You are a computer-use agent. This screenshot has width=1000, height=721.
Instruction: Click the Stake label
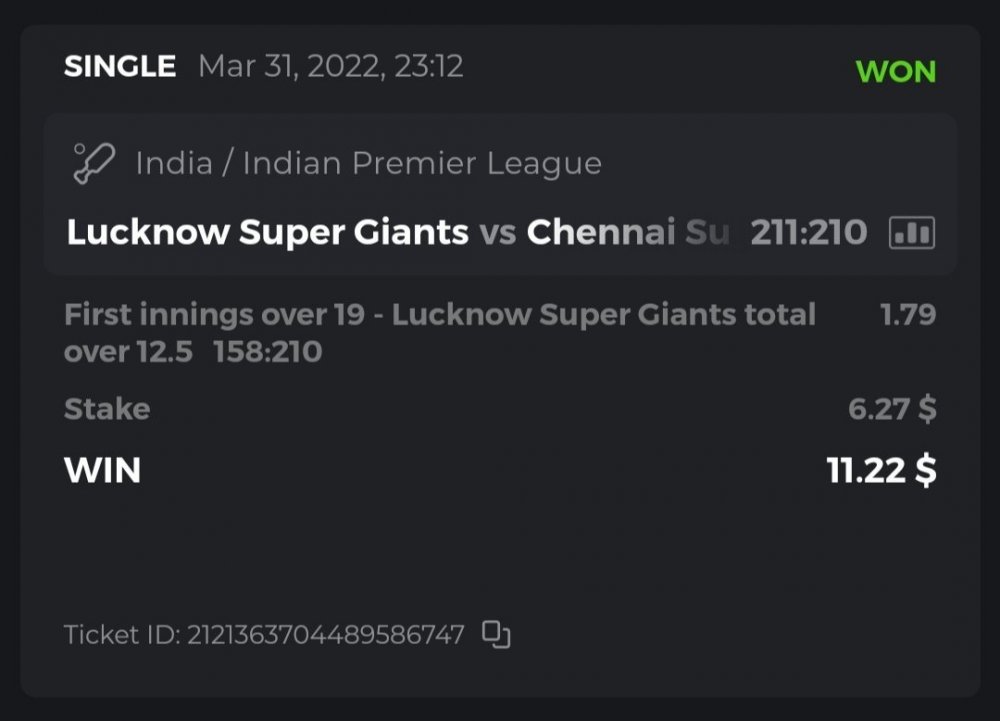click(107, 409)
